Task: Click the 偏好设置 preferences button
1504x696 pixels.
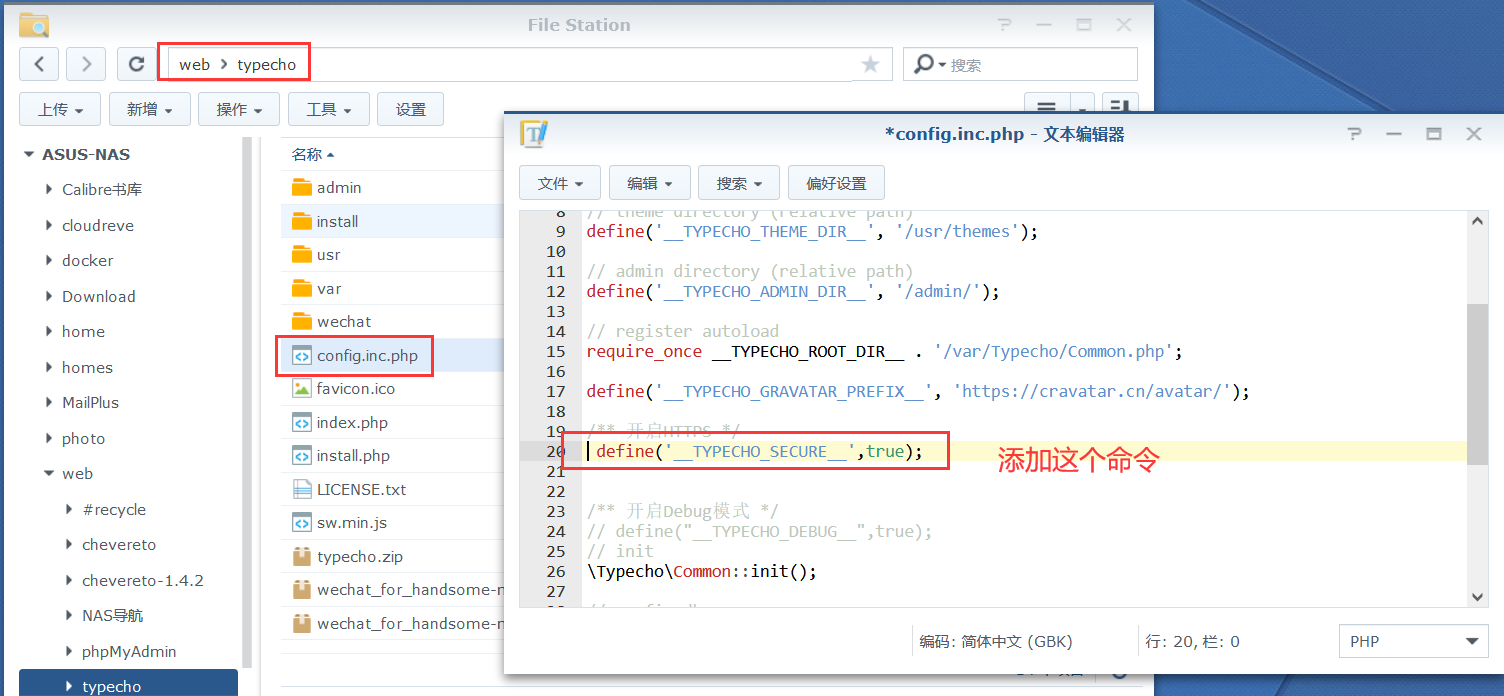Action: click(836, 184)
